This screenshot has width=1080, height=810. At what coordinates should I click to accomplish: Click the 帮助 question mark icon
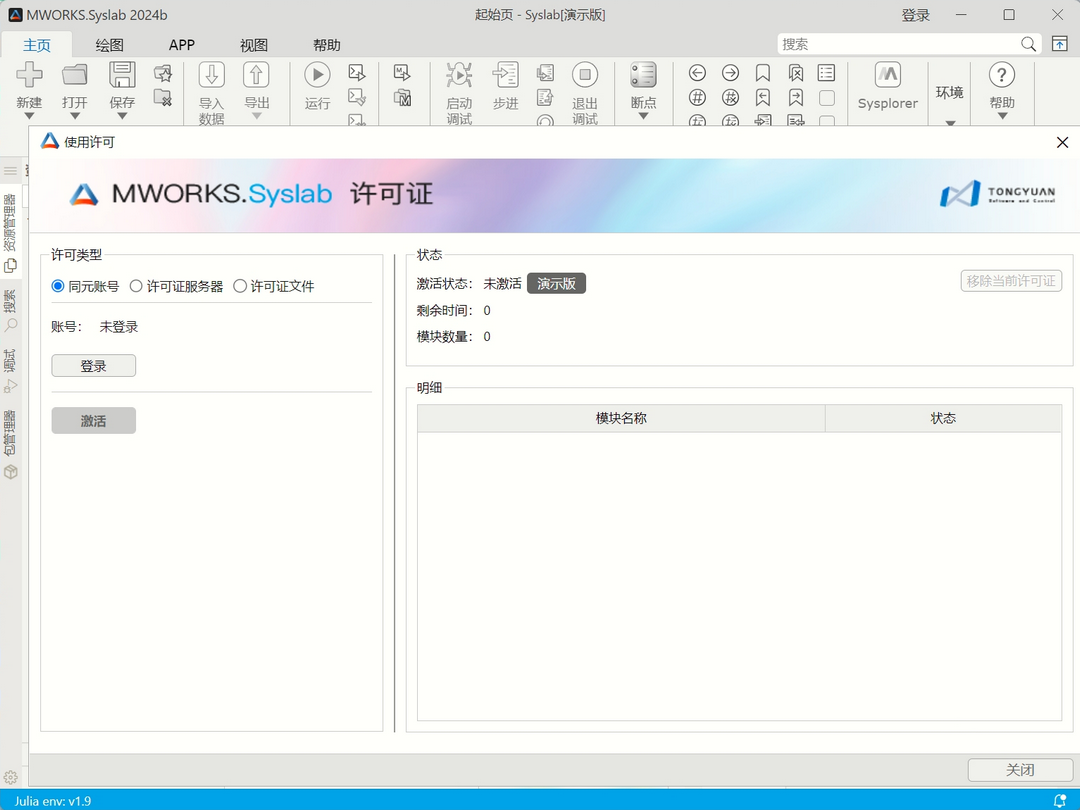[1001, 74]
